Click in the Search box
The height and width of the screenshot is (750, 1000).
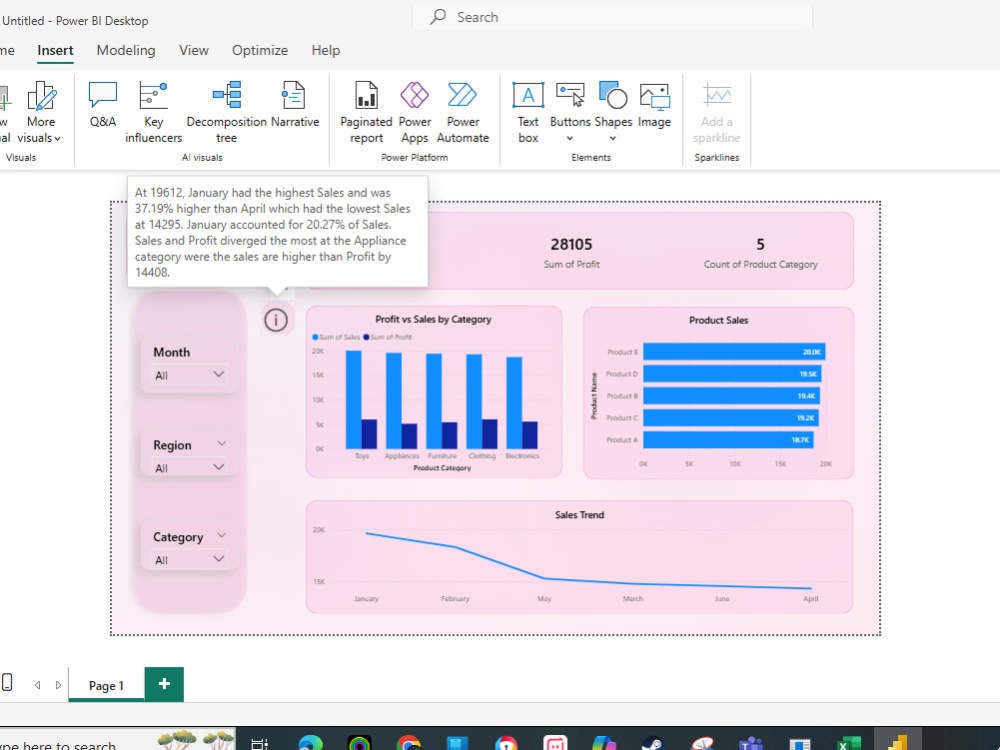click(x=612, y=17)
